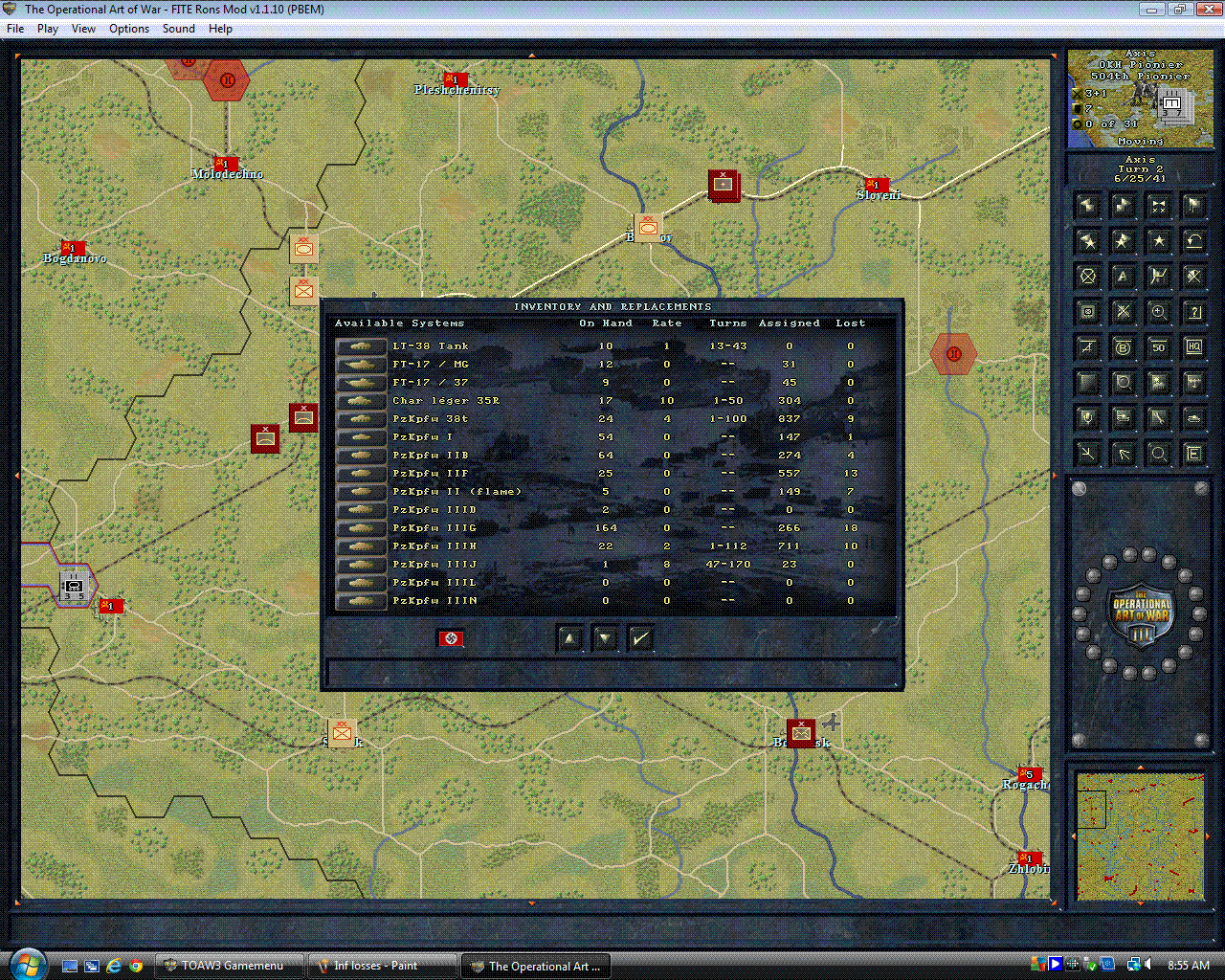Click the 'E' icon in the command panel

1193,453
